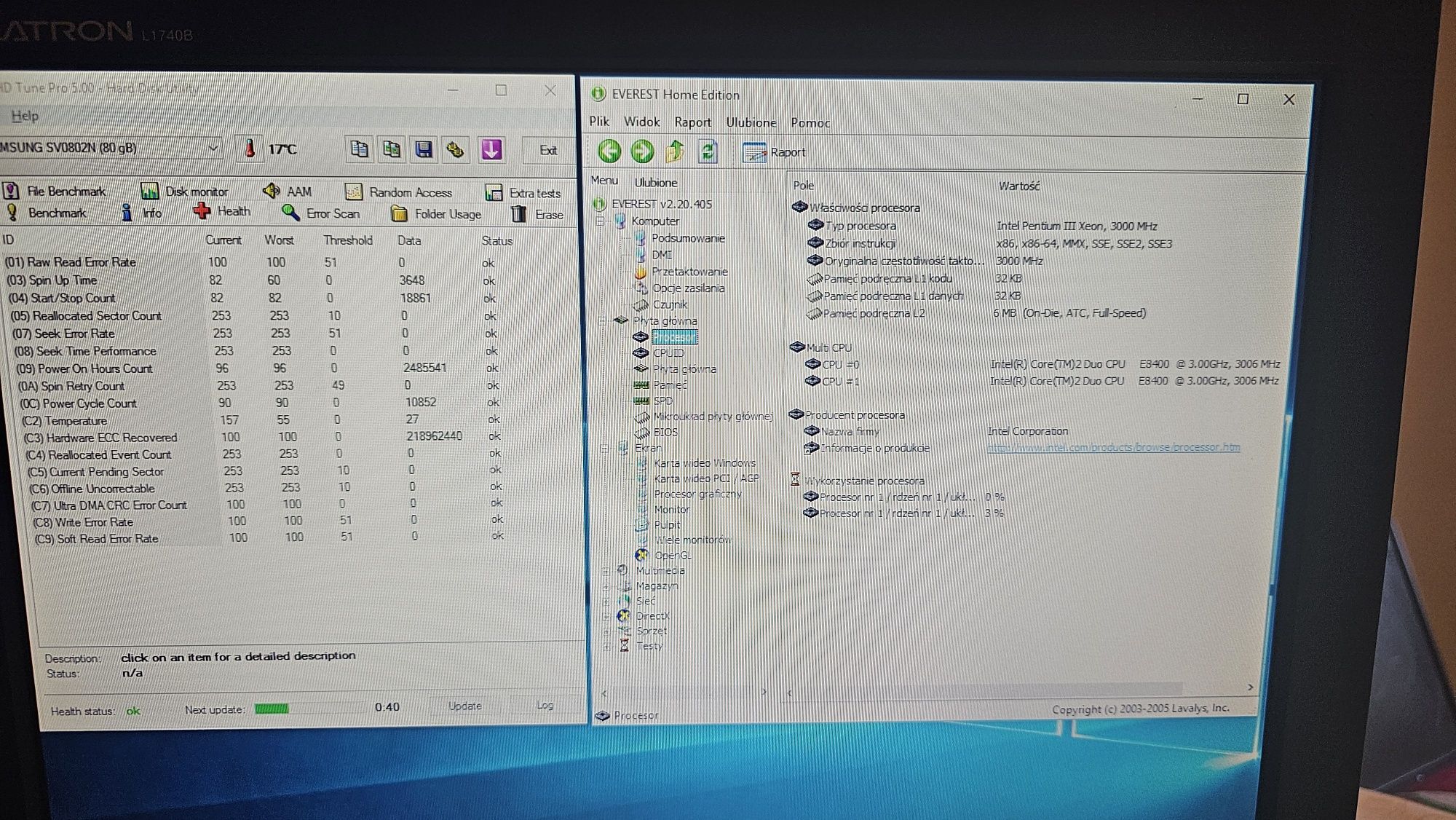This screenshot has width=1456, height=820.
Task: Switch to the Random Access tab
Action: 399,192
